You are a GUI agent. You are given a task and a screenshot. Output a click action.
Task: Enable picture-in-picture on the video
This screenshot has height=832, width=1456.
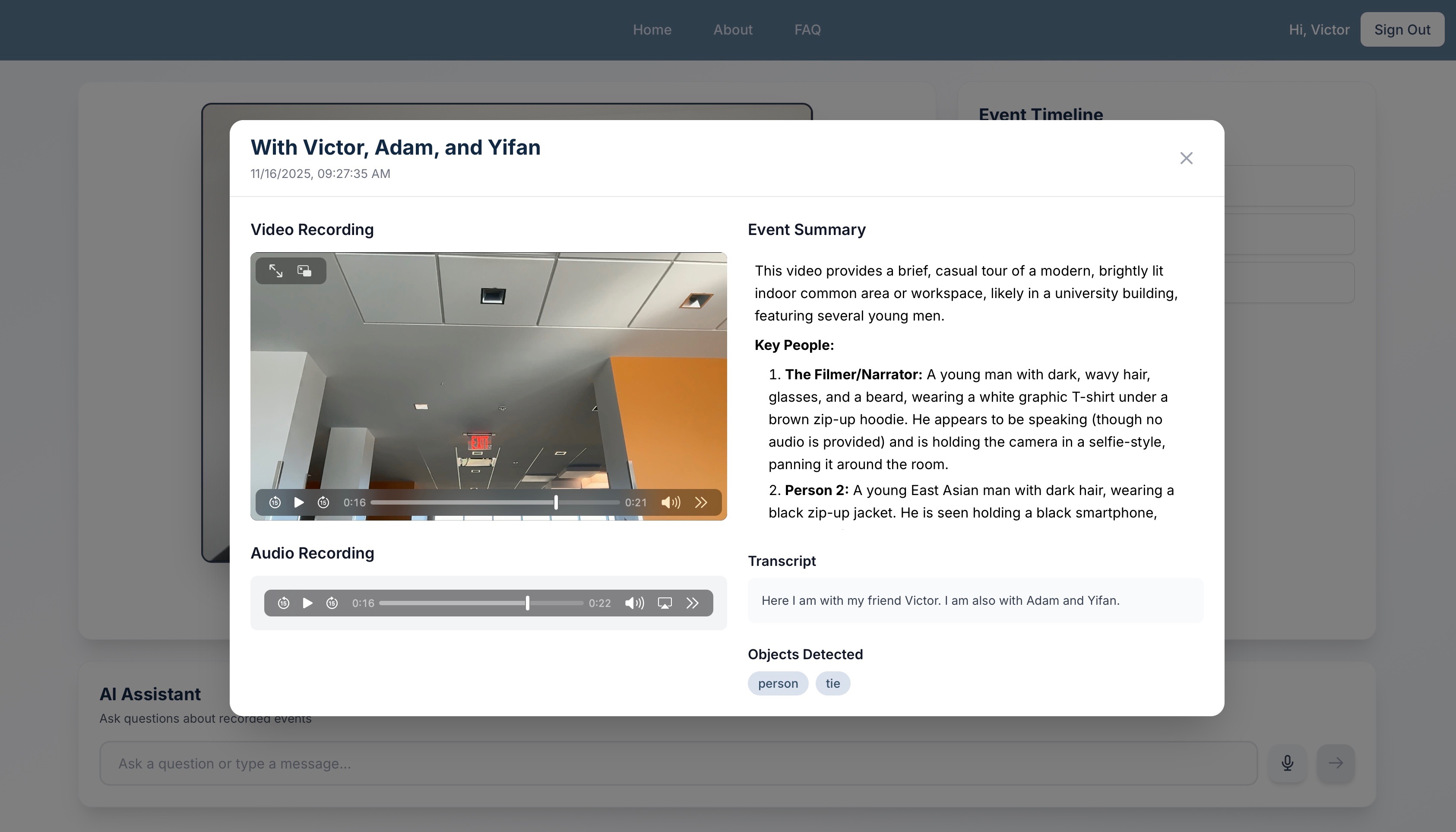304,271
